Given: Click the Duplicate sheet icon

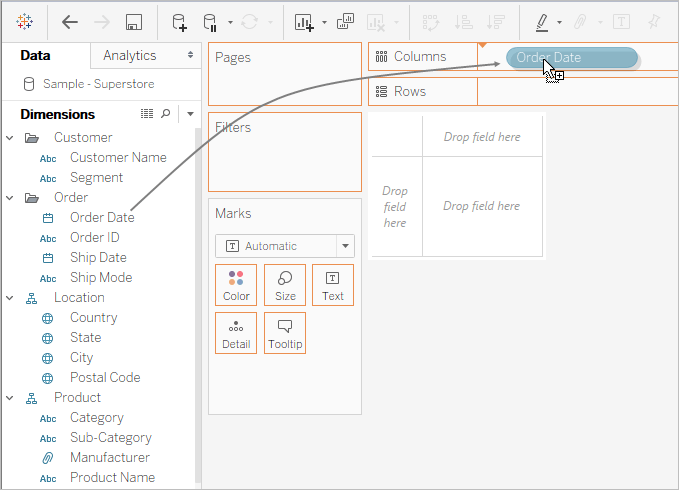Looking at the screenshot, I should [x=346, y=21].
